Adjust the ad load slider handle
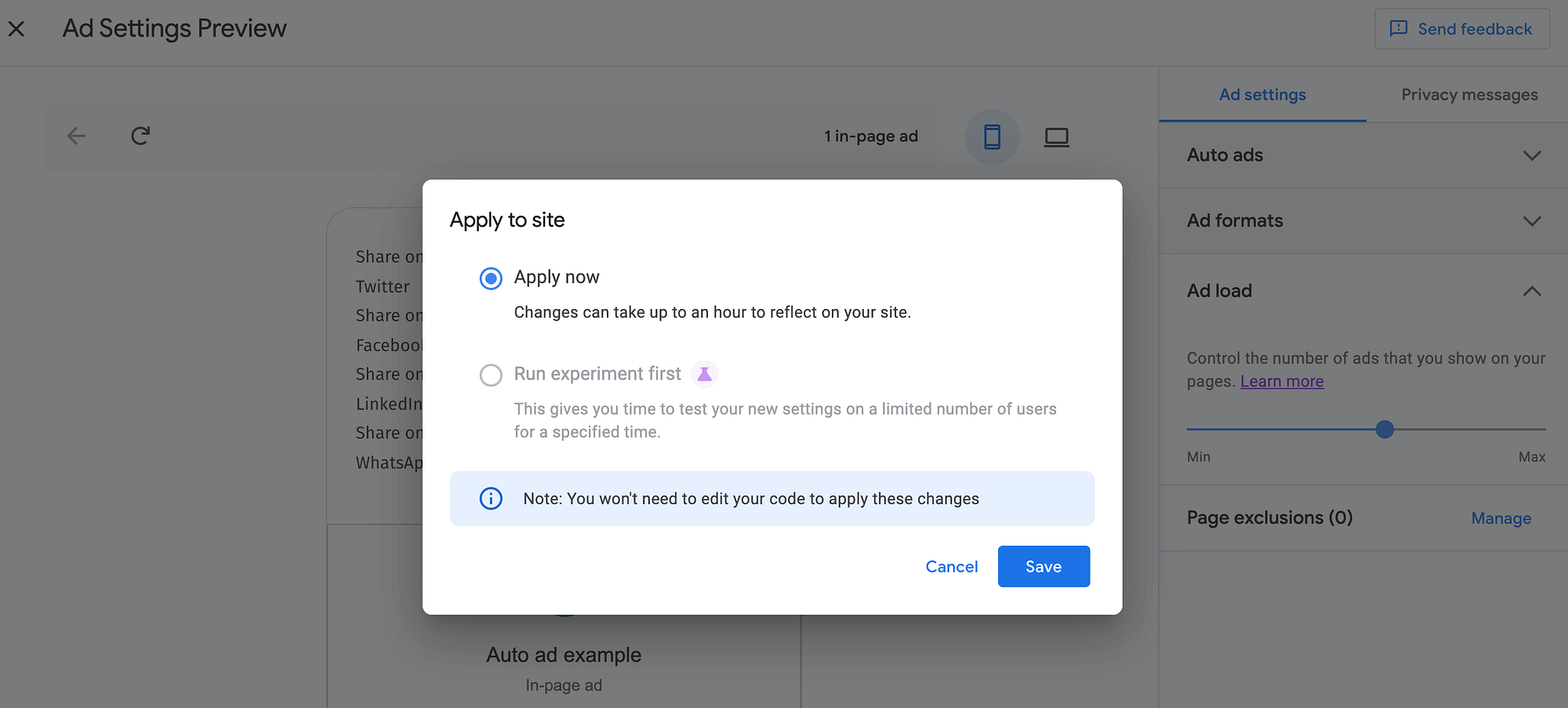 pyautogui.click(x=1385, y=429)
